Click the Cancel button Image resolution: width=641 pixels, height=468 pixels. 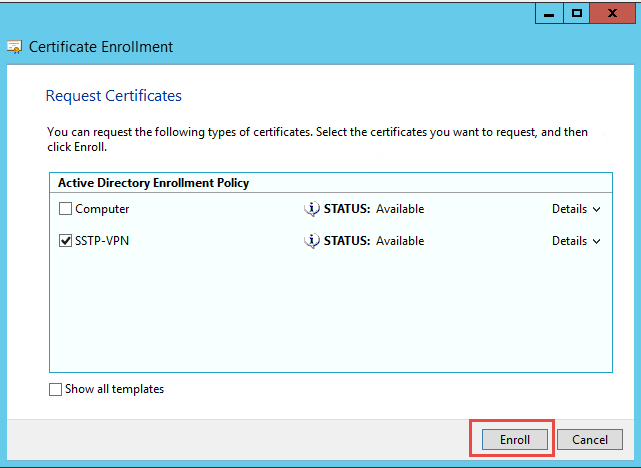coord(590,439)
